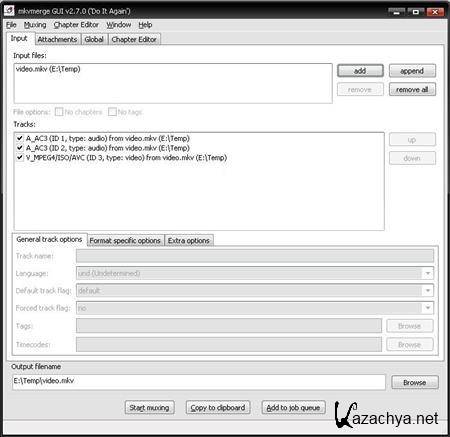Click the mkvmerge app icon in title bar
The height and width of the screenshot is (437, 450).
9,10
